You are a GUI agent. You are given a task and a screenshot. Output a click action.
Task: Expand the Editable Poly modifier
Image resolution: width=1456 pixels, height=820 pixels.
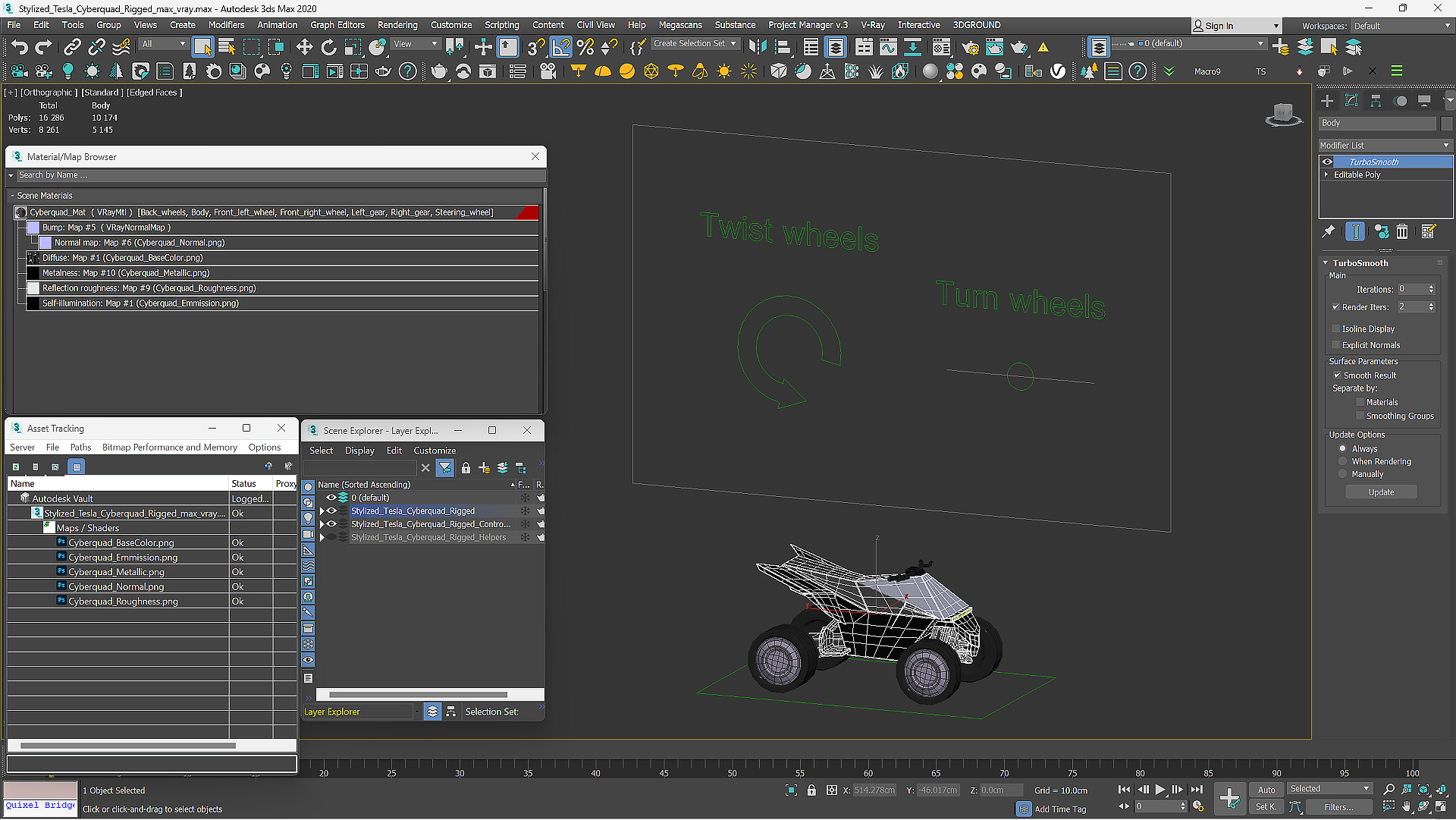[1326, 175]
